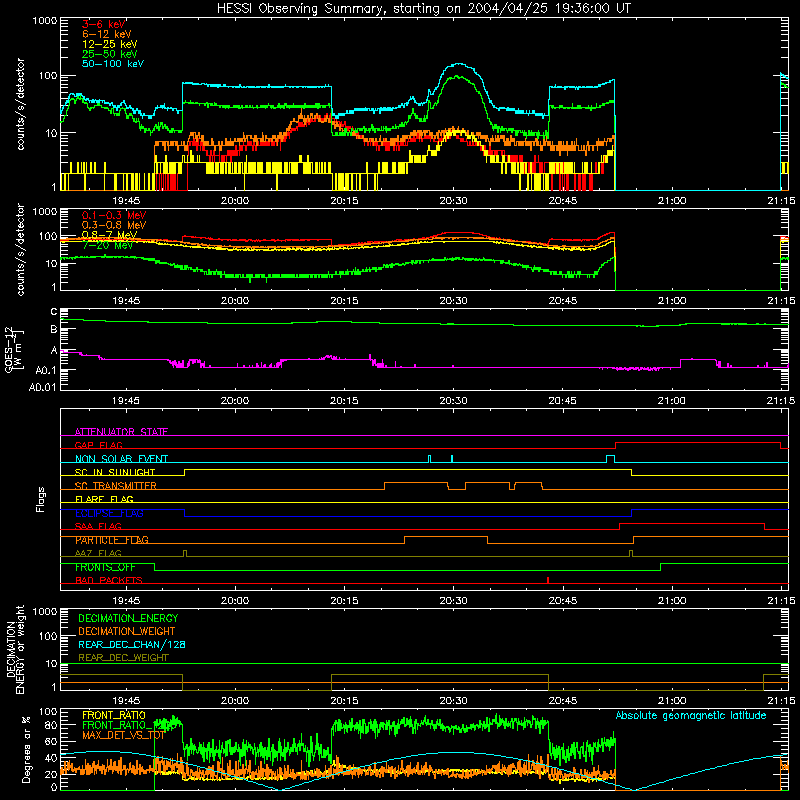Select the SC_TRANSMITTER flag label
Viewport: 800px width, 800px height.
[115, 486]
